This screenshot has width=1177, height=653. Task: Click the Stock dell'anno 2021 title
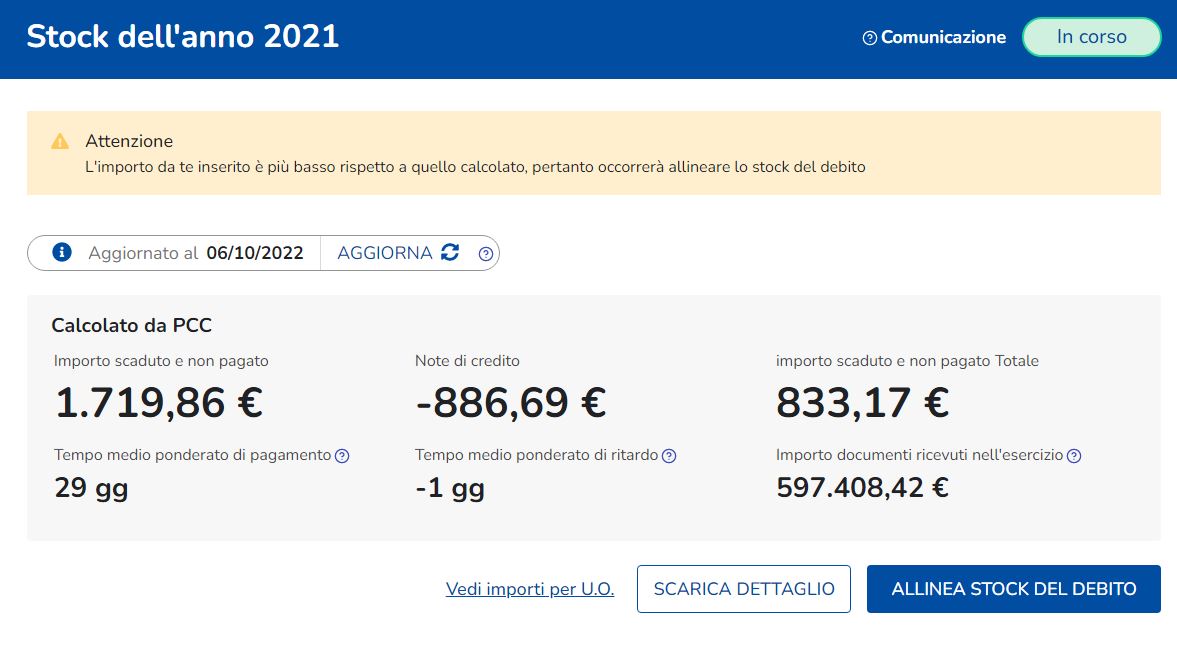(183, 37)
